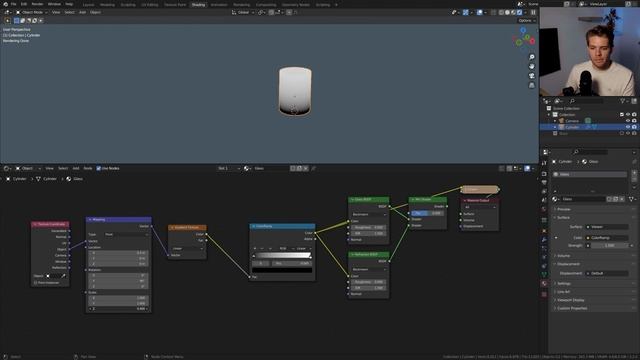
Task: Toggle Collection visibility eye in the outliner
Action: (x=628, y=115)
